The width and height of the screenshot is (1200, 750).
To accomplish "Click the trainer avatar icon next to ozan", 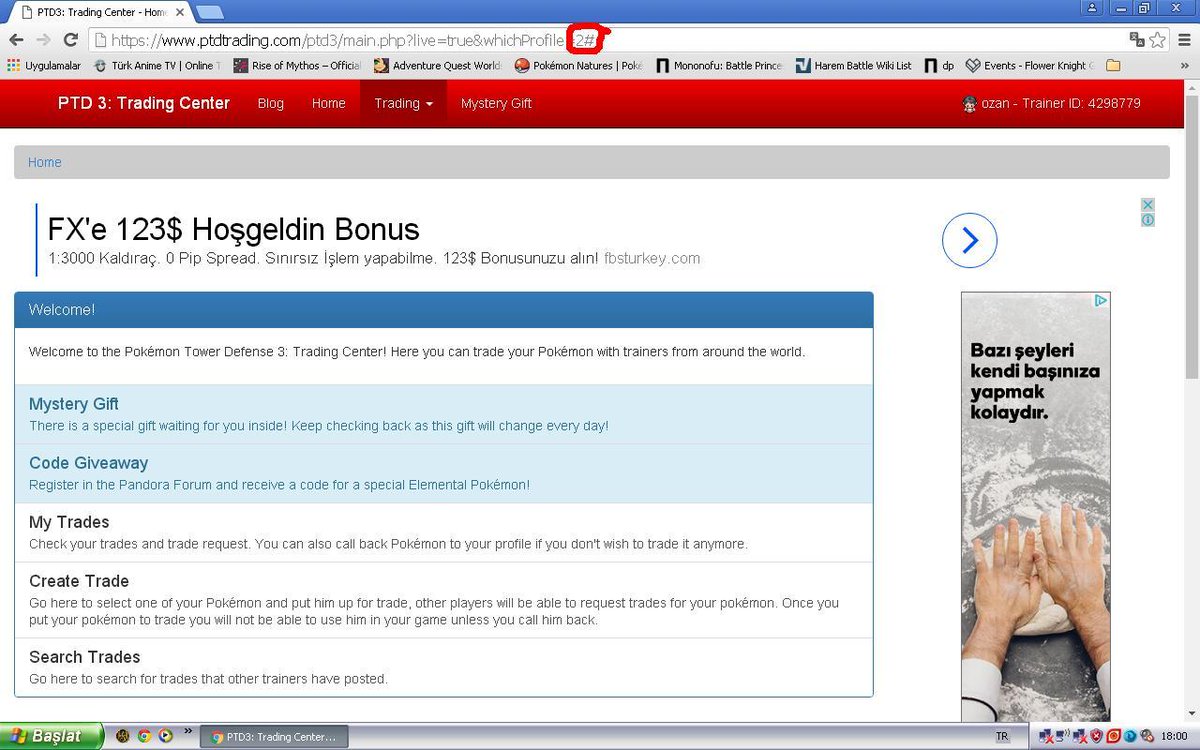I will point(969,104).
